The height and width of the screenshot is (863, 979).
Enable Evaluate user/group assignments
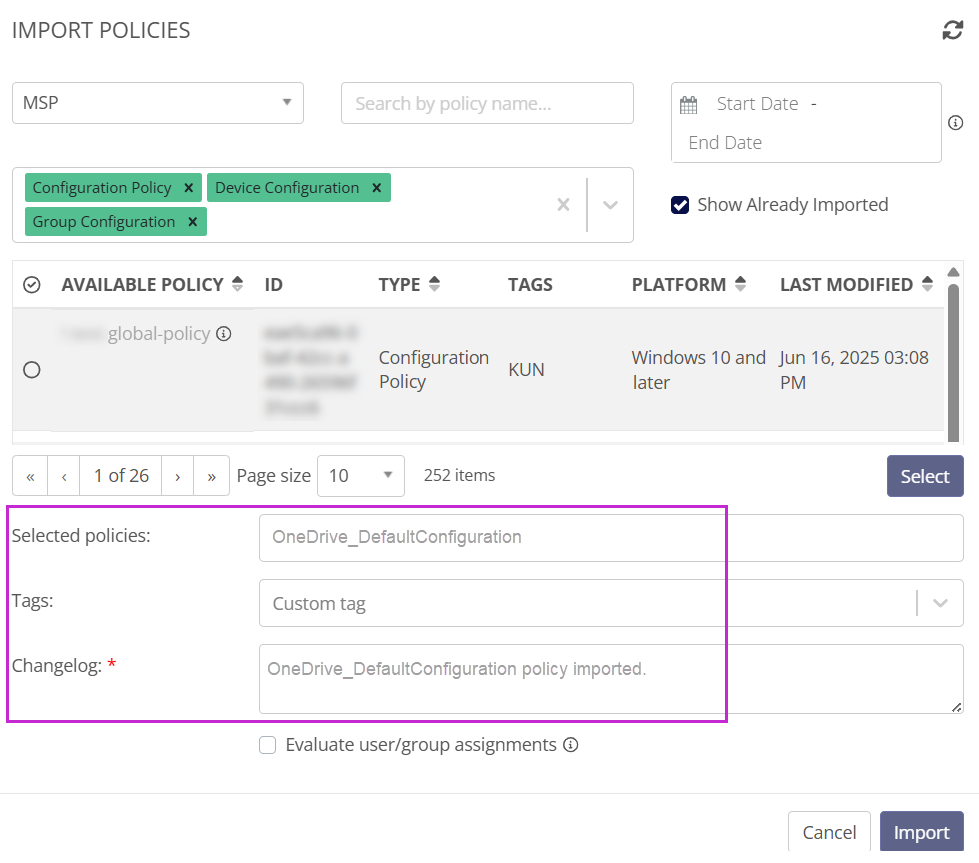[267, 744]
